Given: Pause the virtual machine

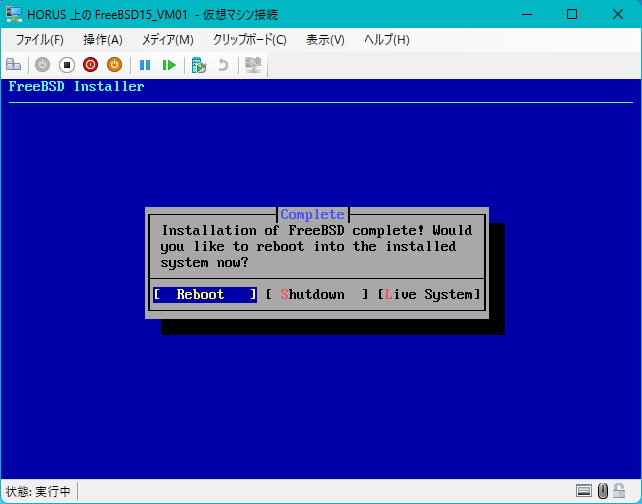Looking at the screenshot, I should (x=145, y=65).
